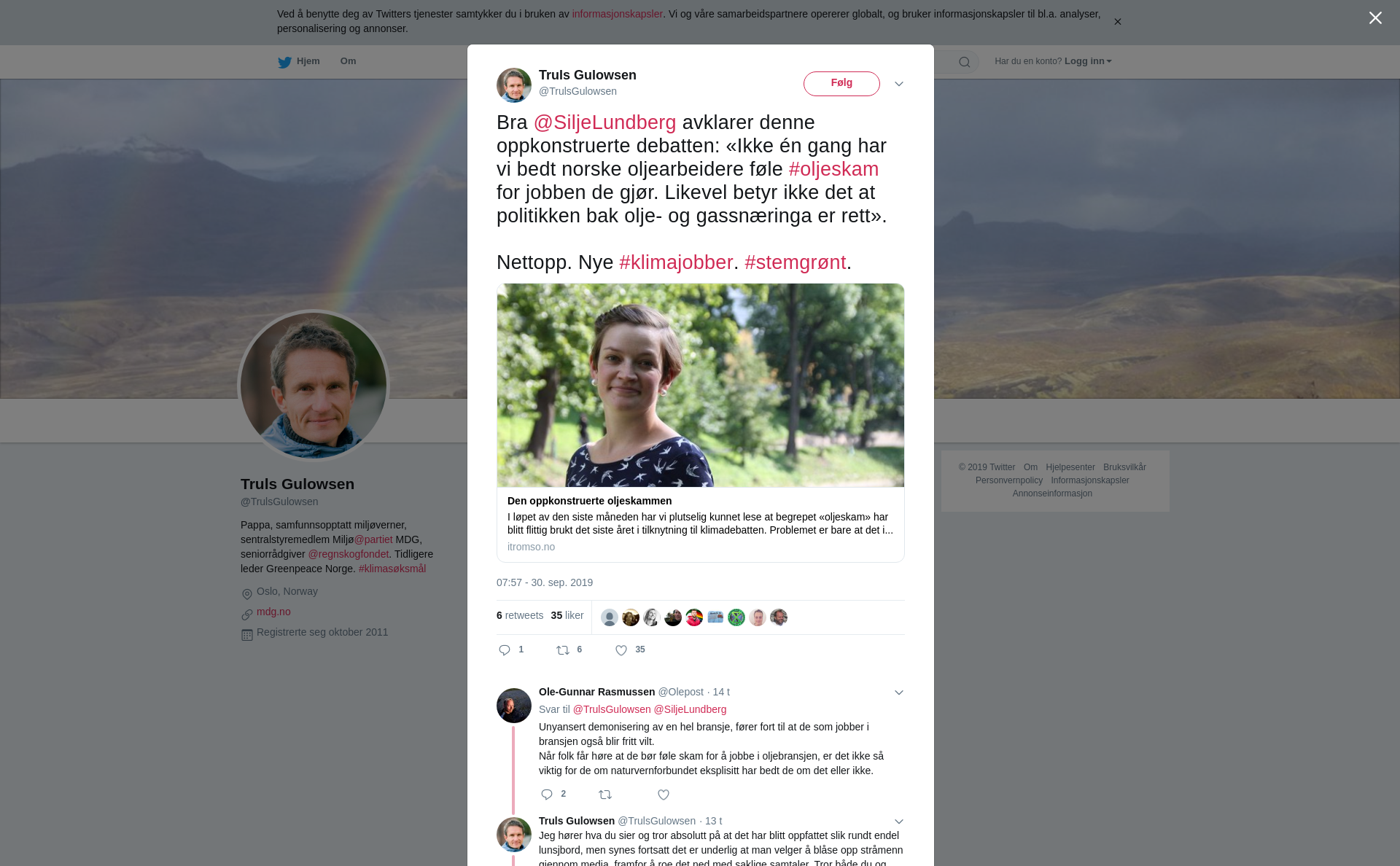Screen dimensions: 1400x866
Task: Open the itromso.no article card image
Action: pos(701,385)
